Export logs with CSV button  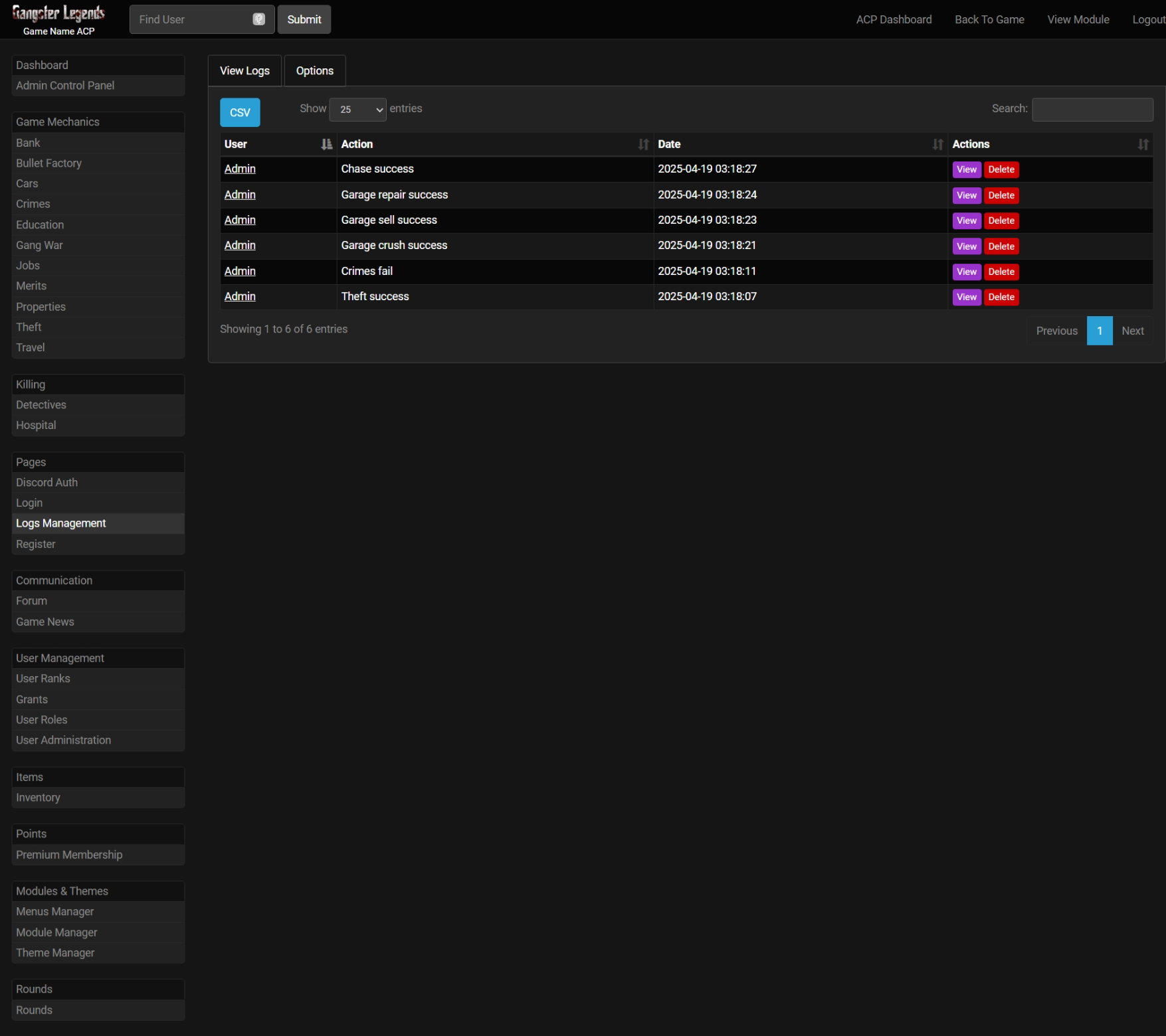point(240,112)
